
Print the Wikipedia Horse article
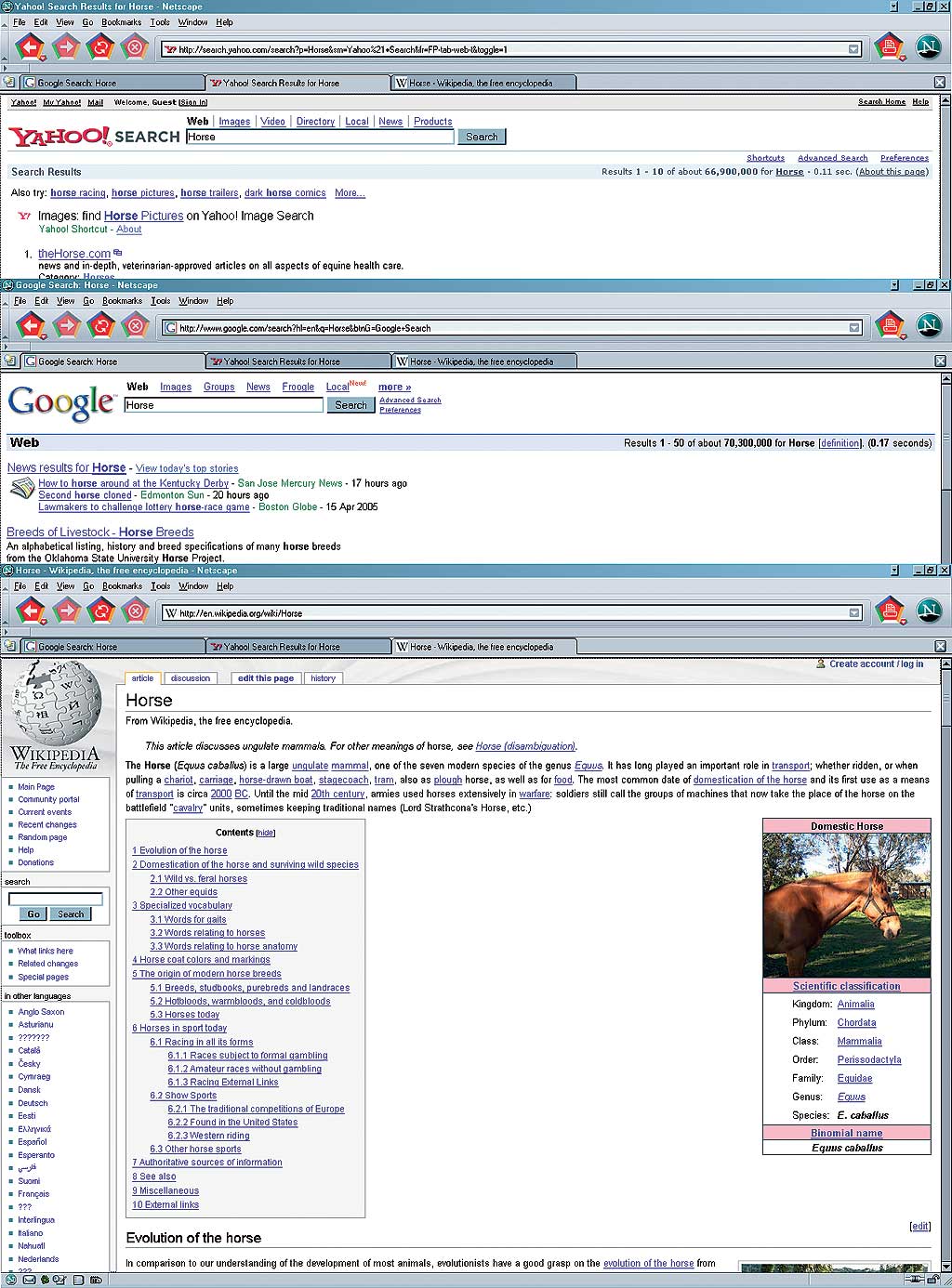tap(890, 611)
